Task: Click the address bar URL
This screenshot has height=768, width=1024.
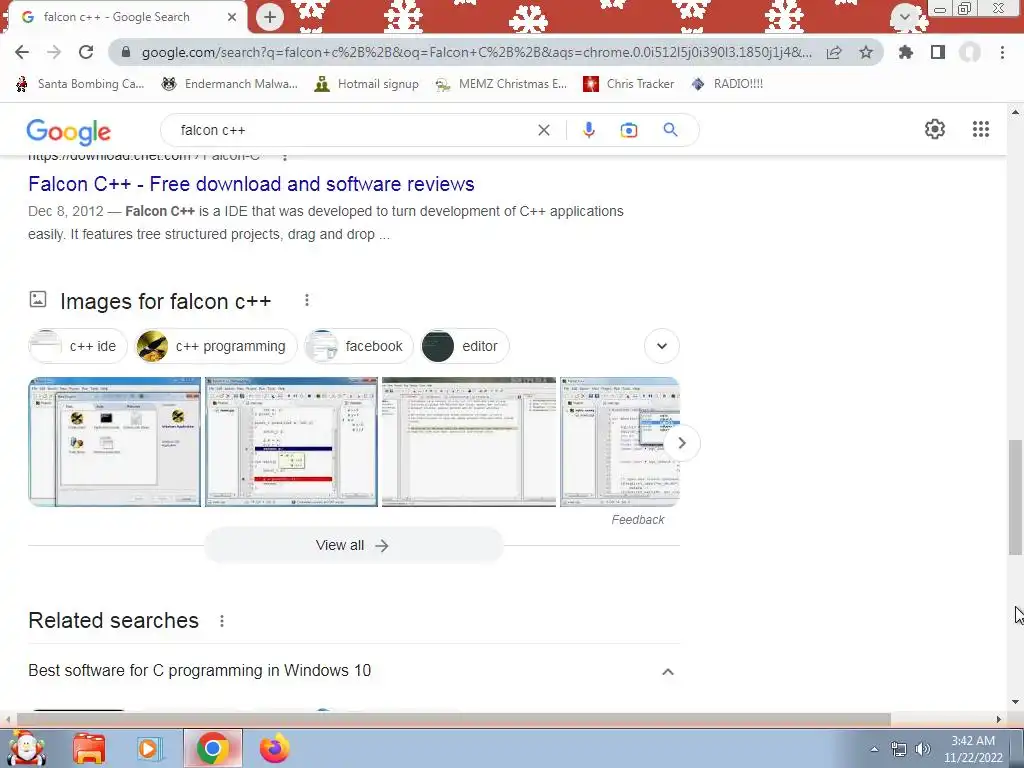Action: (x=477, y=52)
